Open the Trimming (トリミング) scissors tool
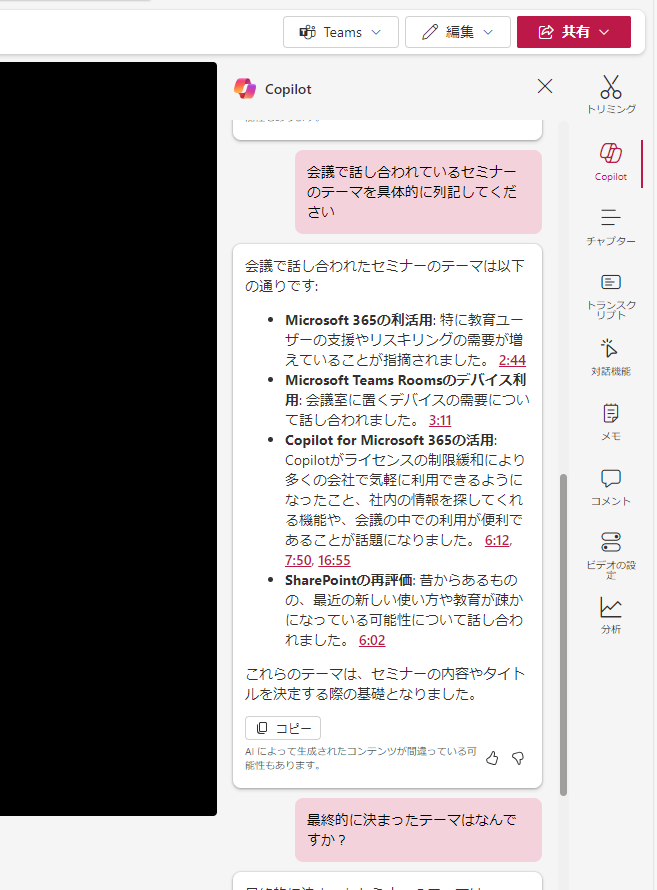This screenshot has width=657, height=890. [x=610, y=94]
